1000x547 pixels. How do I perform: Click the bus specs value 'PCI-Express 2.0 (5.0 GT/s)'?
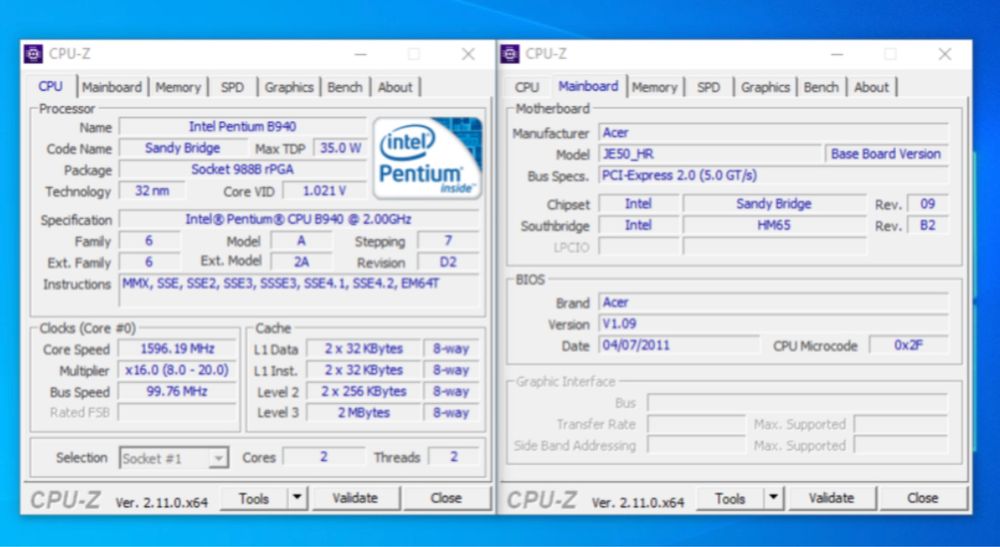[774, 175]
